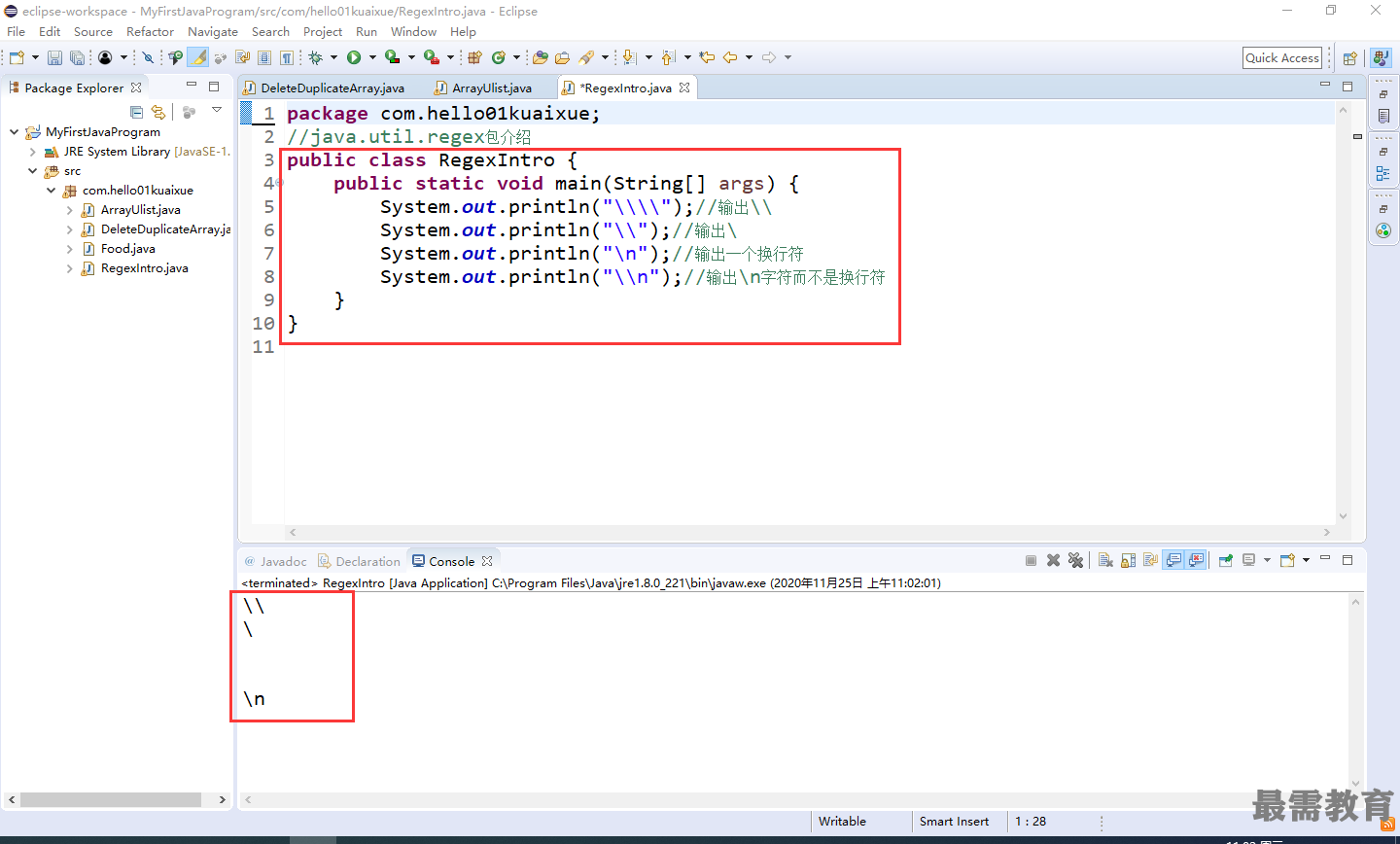The width and height of the screenshot is (1400, 844).
Task: Open the Run button dropdown arrow
Action: click(372, 57)
